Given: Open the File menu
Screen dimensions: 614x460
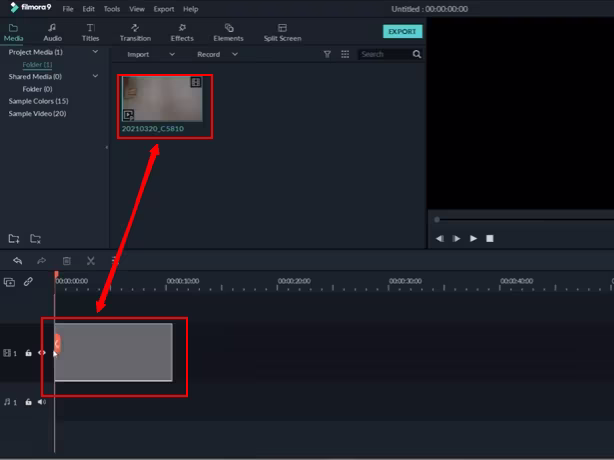Looking at the screenshot, I should click(68, 9).
